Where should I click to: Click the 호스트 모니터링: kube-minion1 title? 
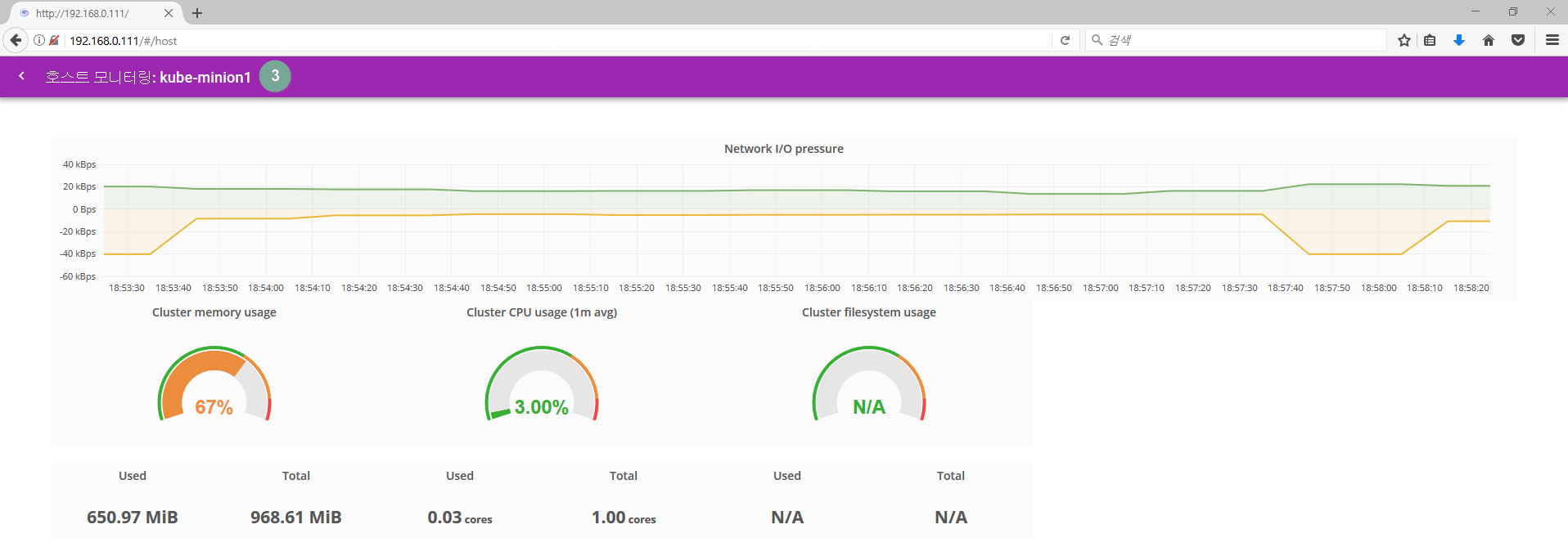pos(148,77)
